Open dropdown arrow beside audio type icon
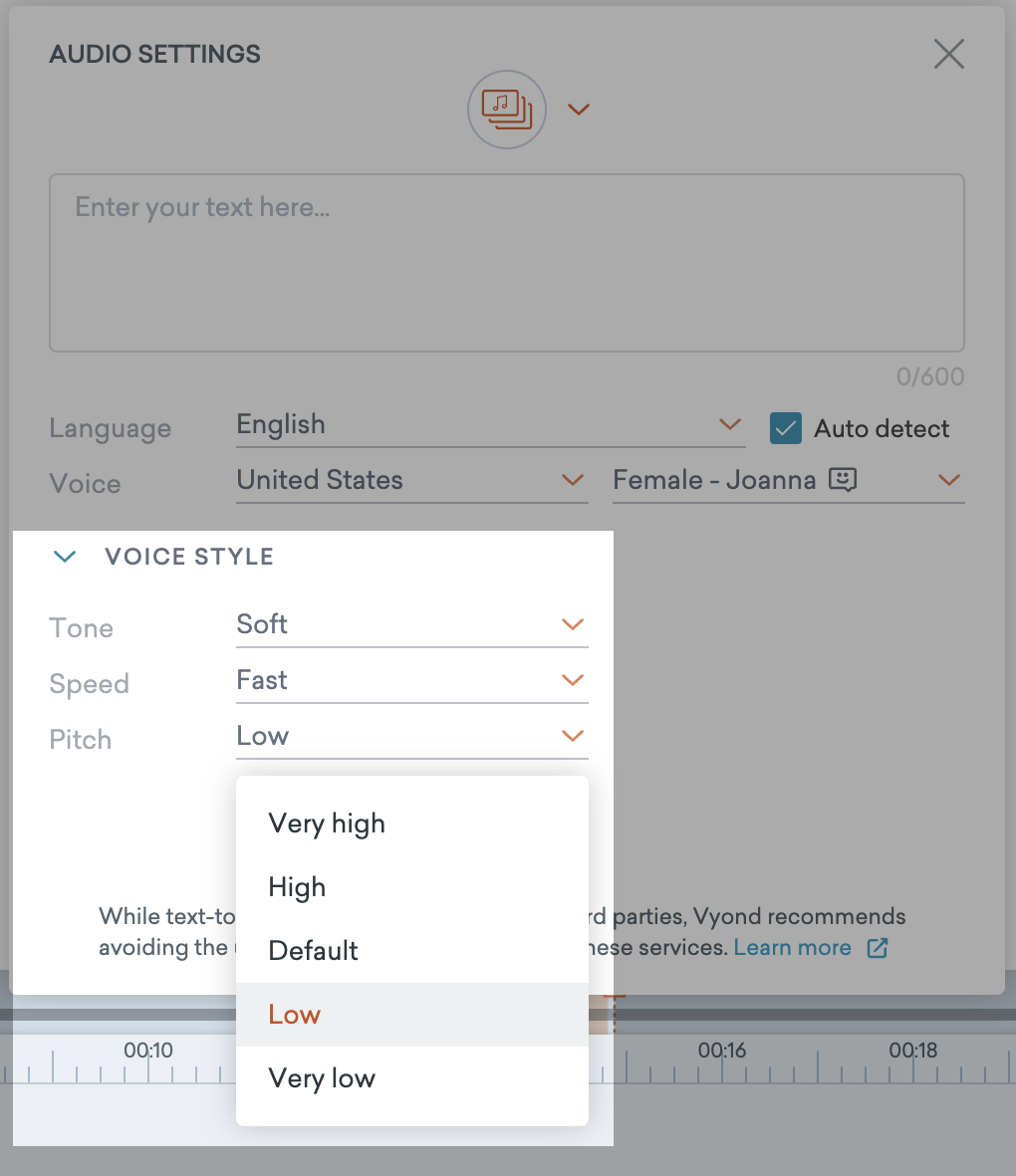 579,110
